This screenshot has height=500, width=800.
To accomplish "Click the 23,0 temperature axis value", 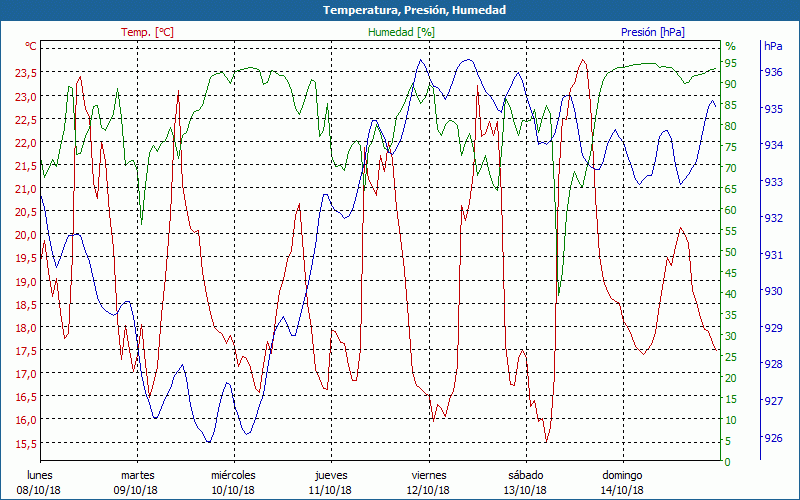I will click(x=26, y=96).
